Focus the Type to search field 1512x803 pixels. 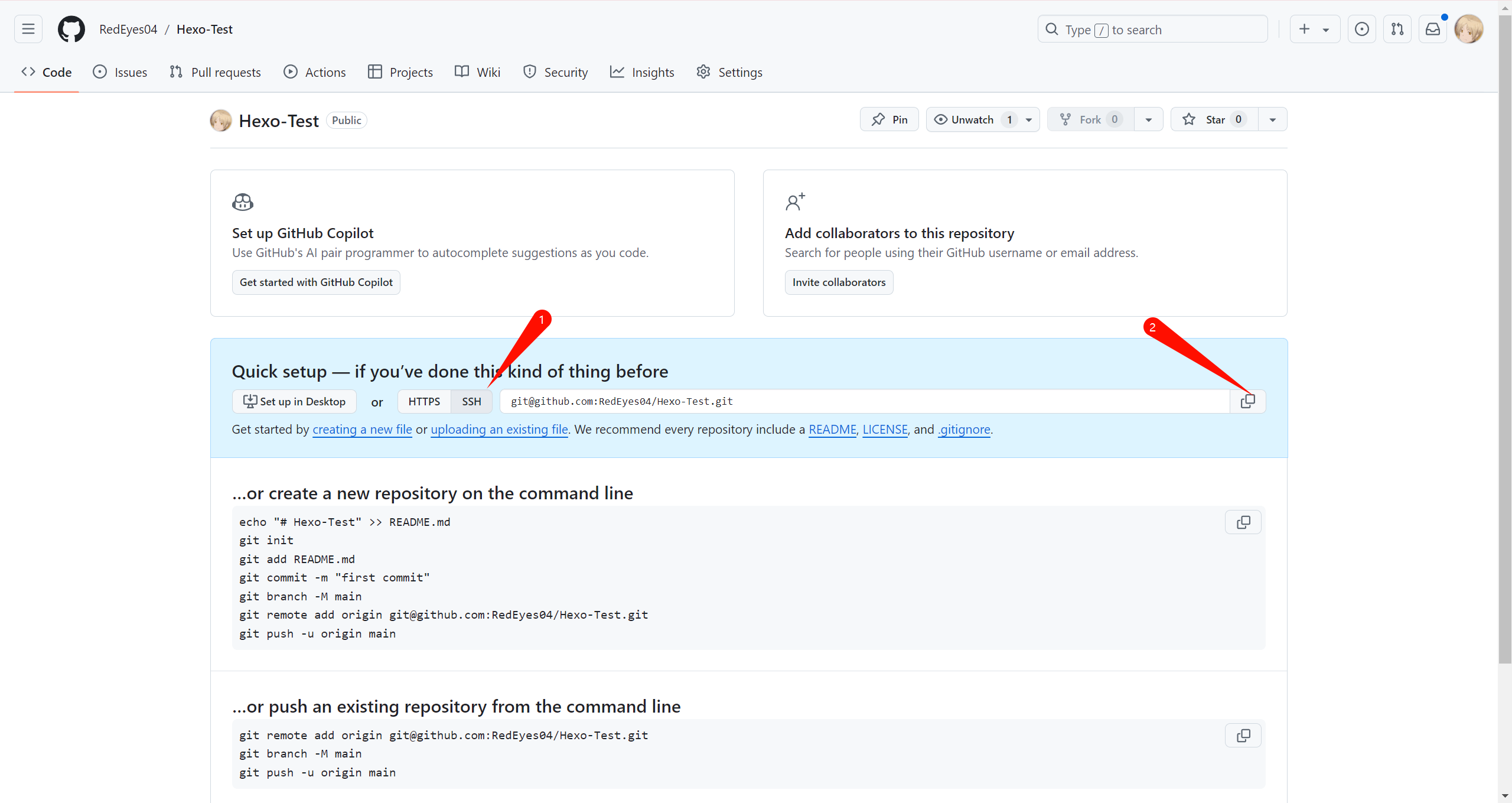[x=1152, y=29]
